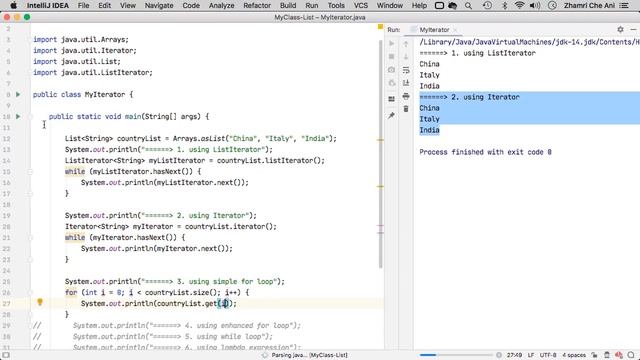Image resolution: width=640 pixels, height=360 pixels.
Task: Open Bluetooth menu bar icon
Action: click(x=504, y=5)
